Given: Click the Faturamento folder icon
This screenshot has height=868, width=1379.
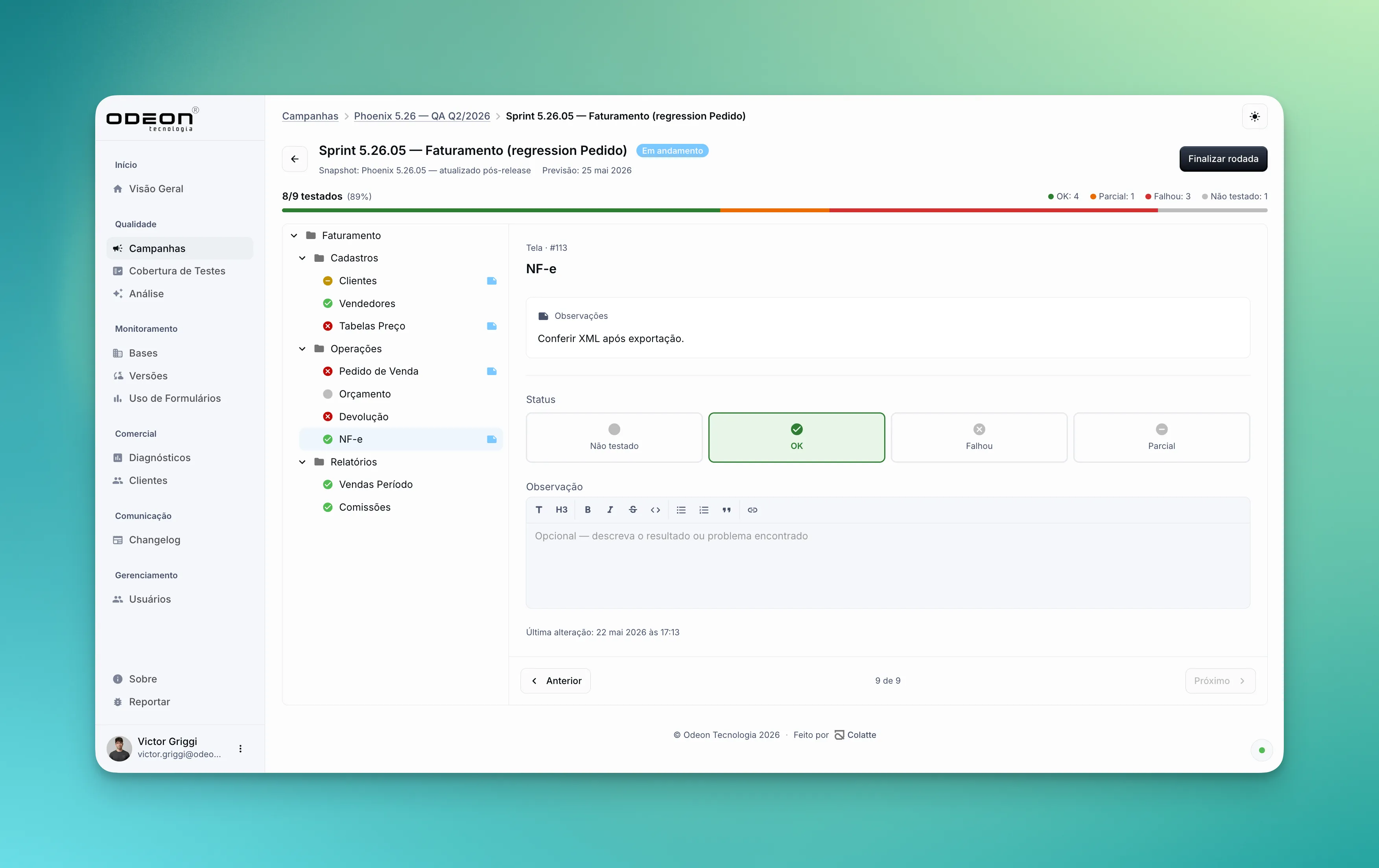Looking at the screenshot, I should 311,235.
